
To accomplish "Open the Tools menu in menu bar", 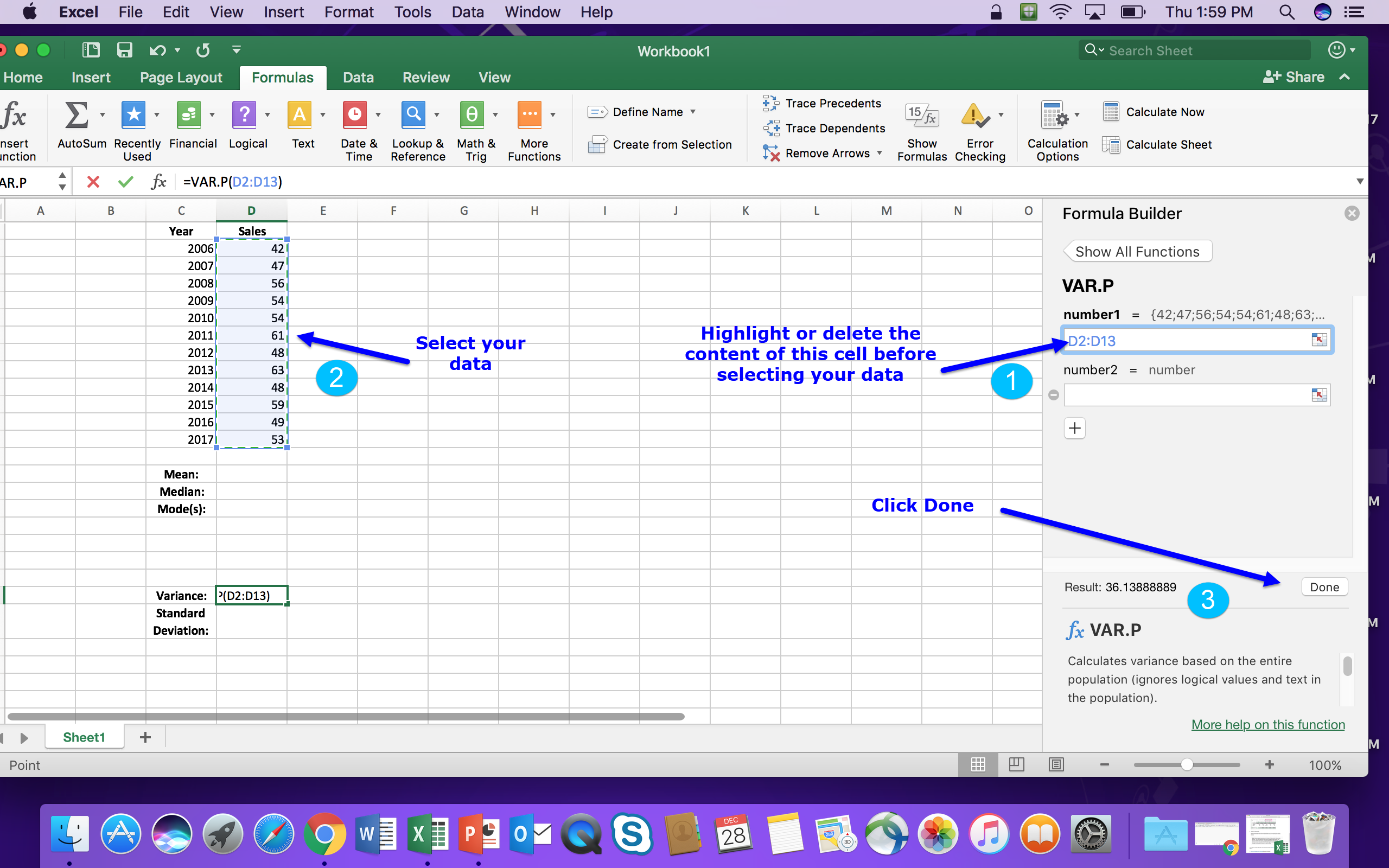I will tap(412, 12).
